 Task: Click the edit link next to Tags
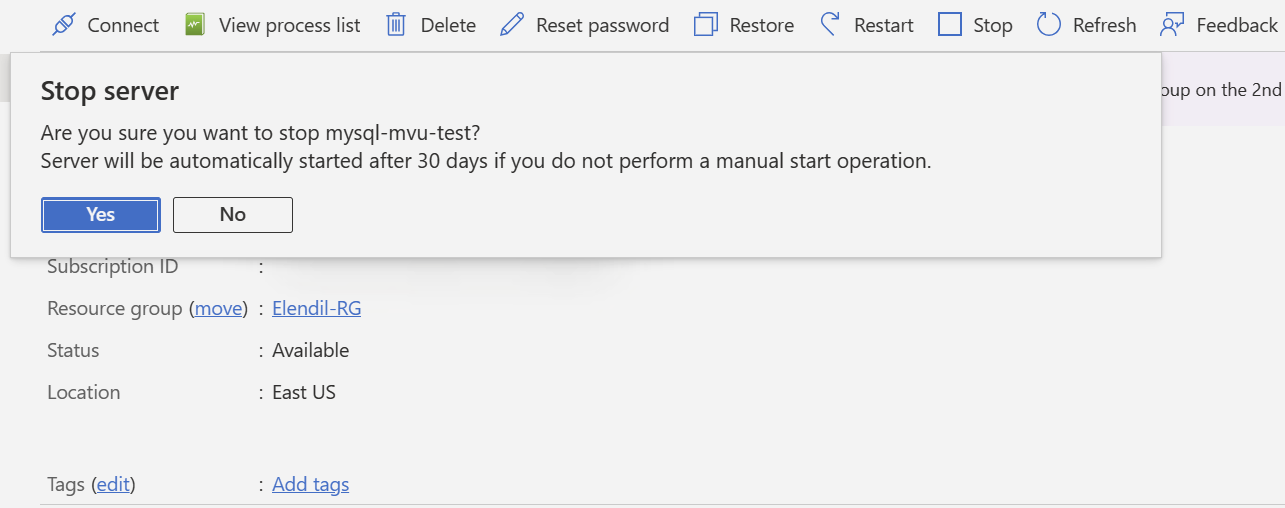pyautogui.click(x=114, y=485)
